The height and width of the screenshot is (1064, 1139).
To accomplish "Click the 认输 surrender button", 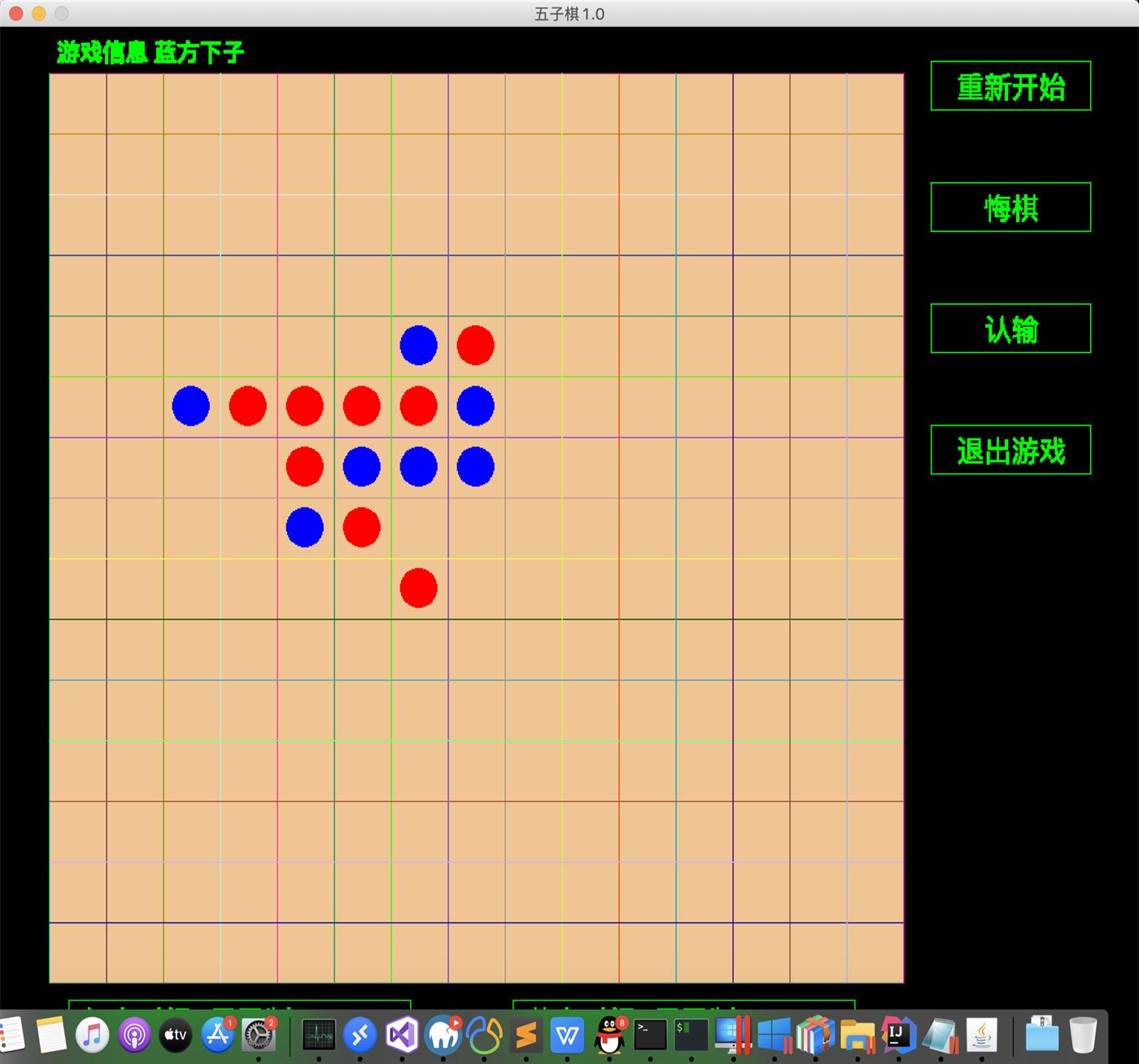I will click(x=1010, y=329).
